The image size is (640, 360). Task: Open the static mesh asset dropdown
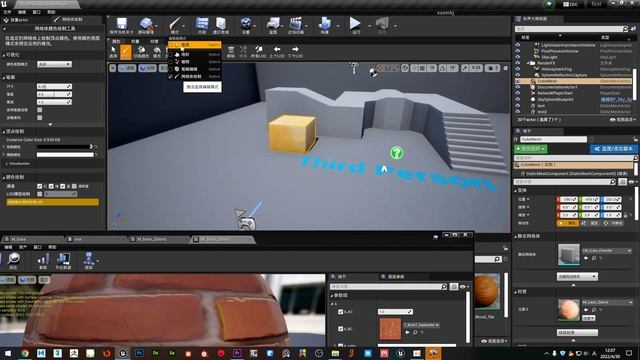coord(607,251)
